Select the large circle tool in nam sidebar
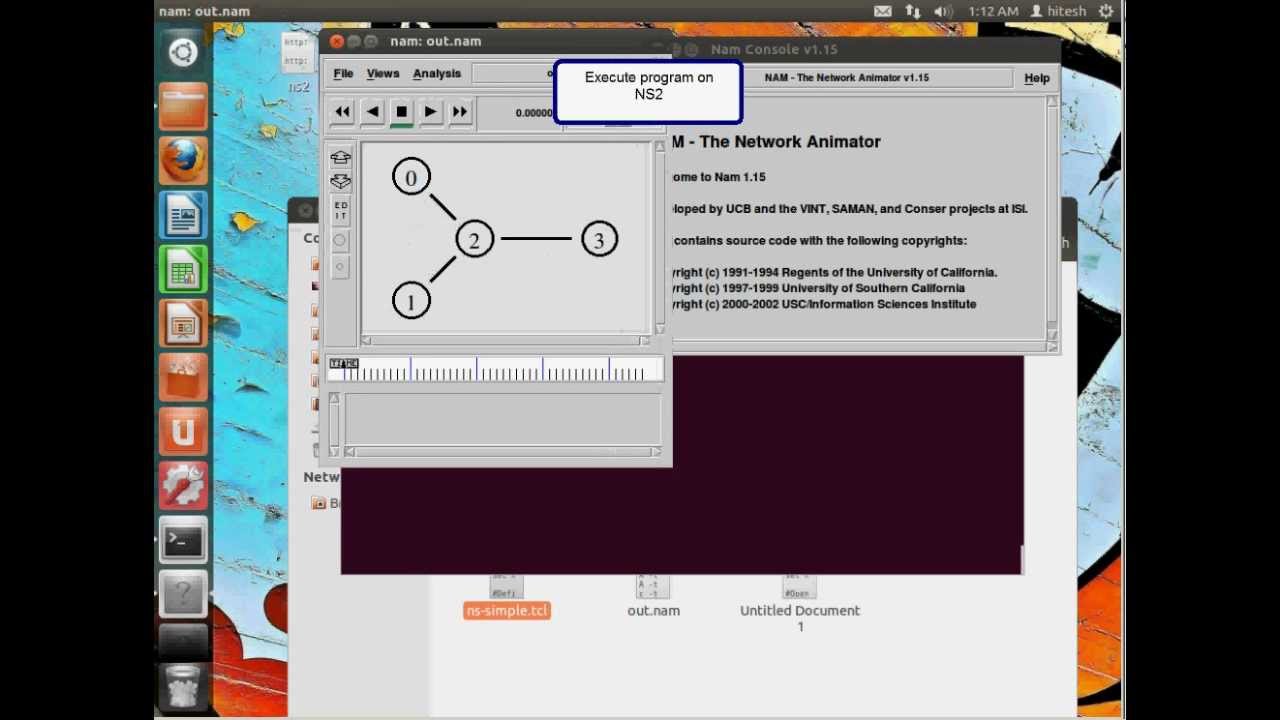Viewport: 1280px width, 720px height. point(340,240)
